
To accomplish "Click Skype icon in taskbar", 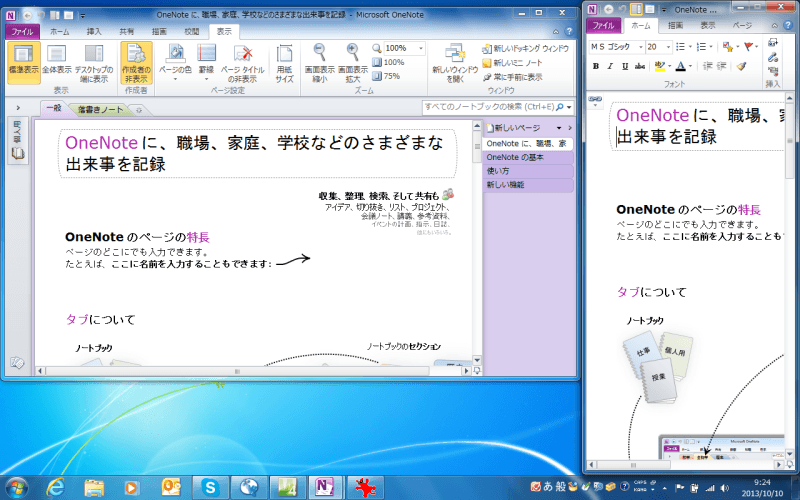I will click(x=210, y=488).
